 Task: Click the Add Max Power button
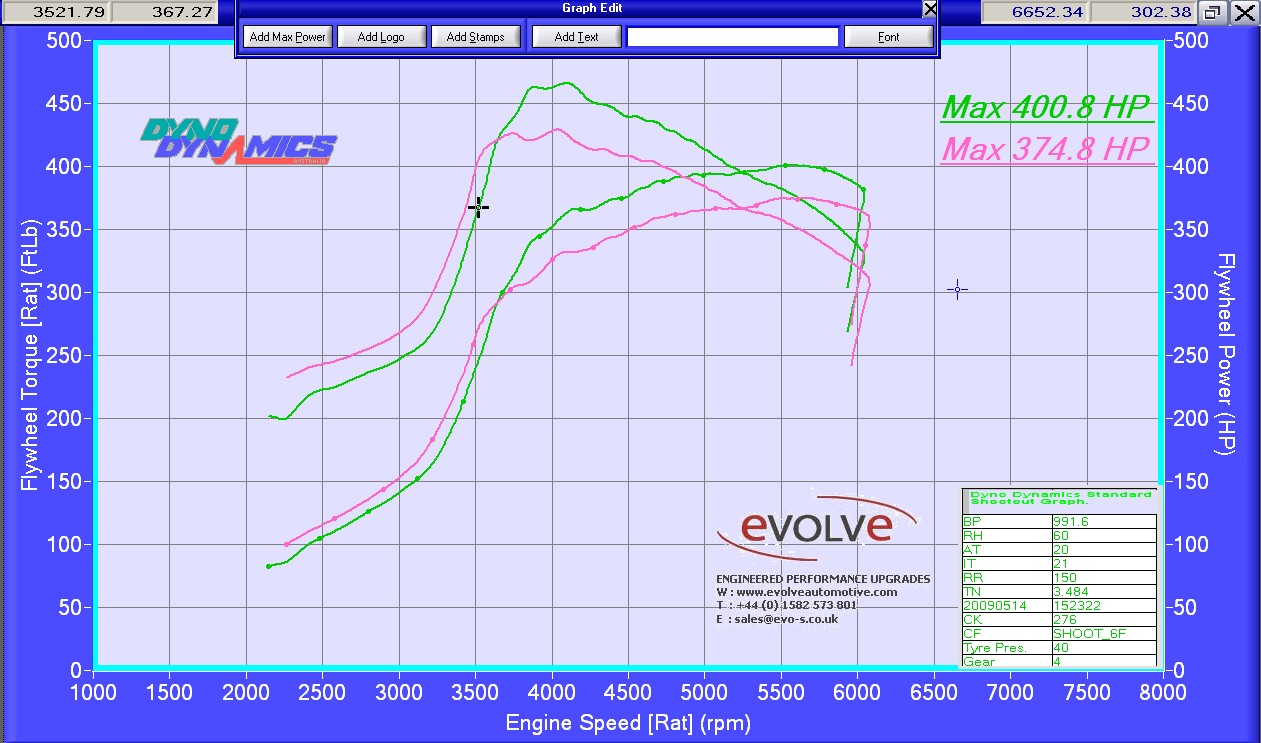click(x=287, y=36)
